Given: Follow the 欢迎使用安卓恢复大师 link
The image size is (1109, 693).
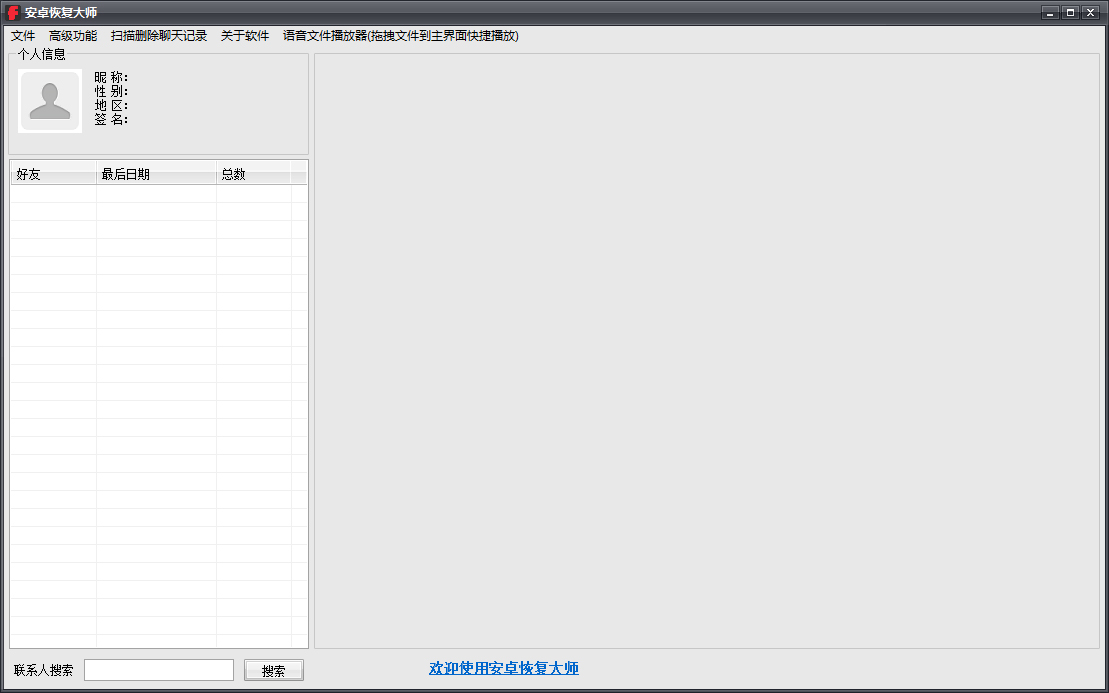Looking at the screenshot, I should pos(503,668).
